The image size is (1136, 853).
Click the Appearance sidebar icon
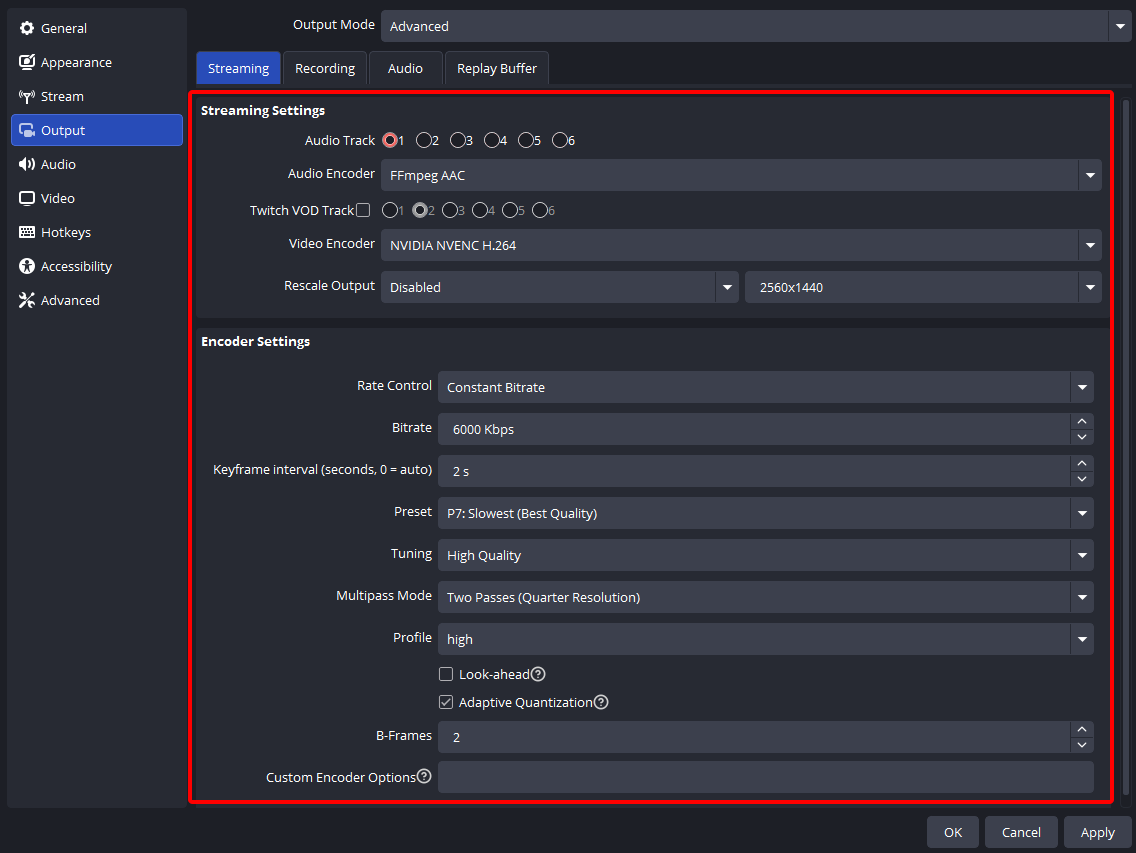pos(27,62)
